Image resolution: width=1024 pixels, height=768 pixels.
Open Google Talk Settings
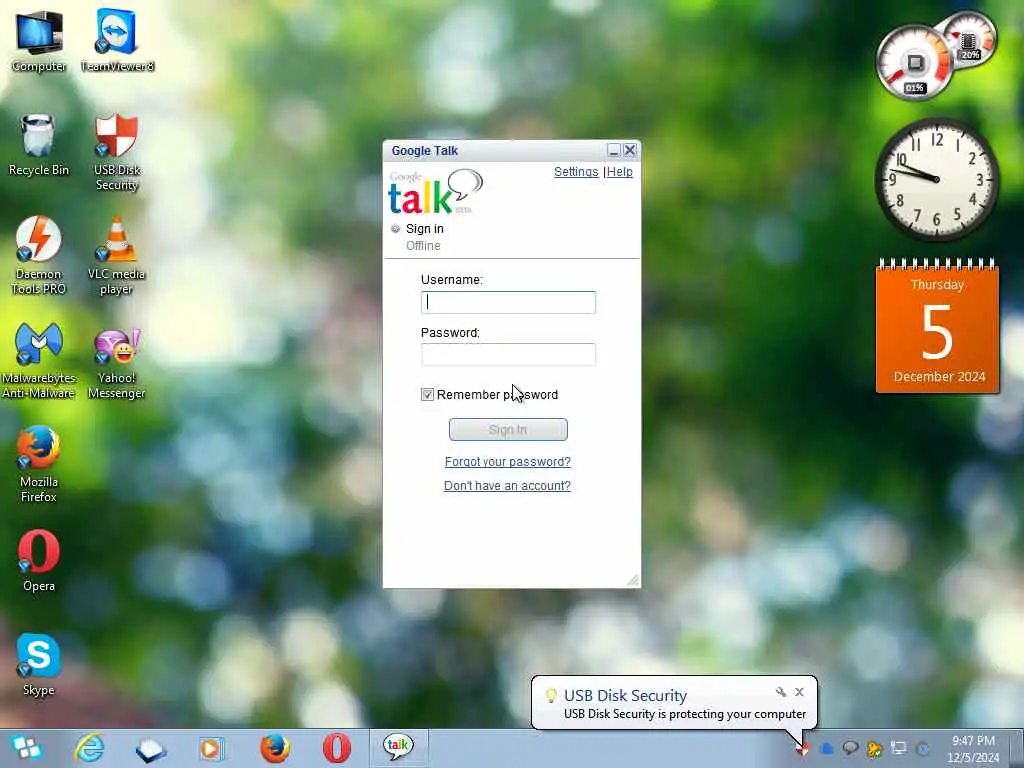click(576, 172)
